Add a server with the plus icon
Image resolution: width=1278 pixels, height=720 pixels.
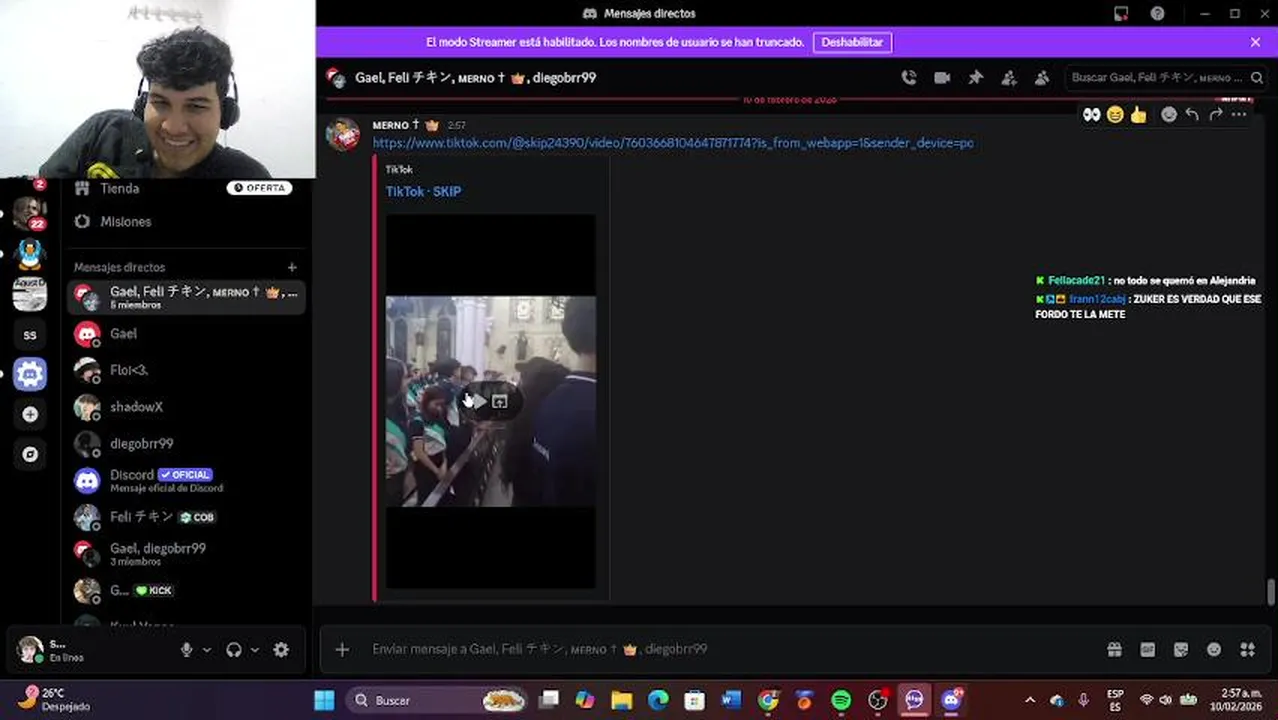point(30,414)
